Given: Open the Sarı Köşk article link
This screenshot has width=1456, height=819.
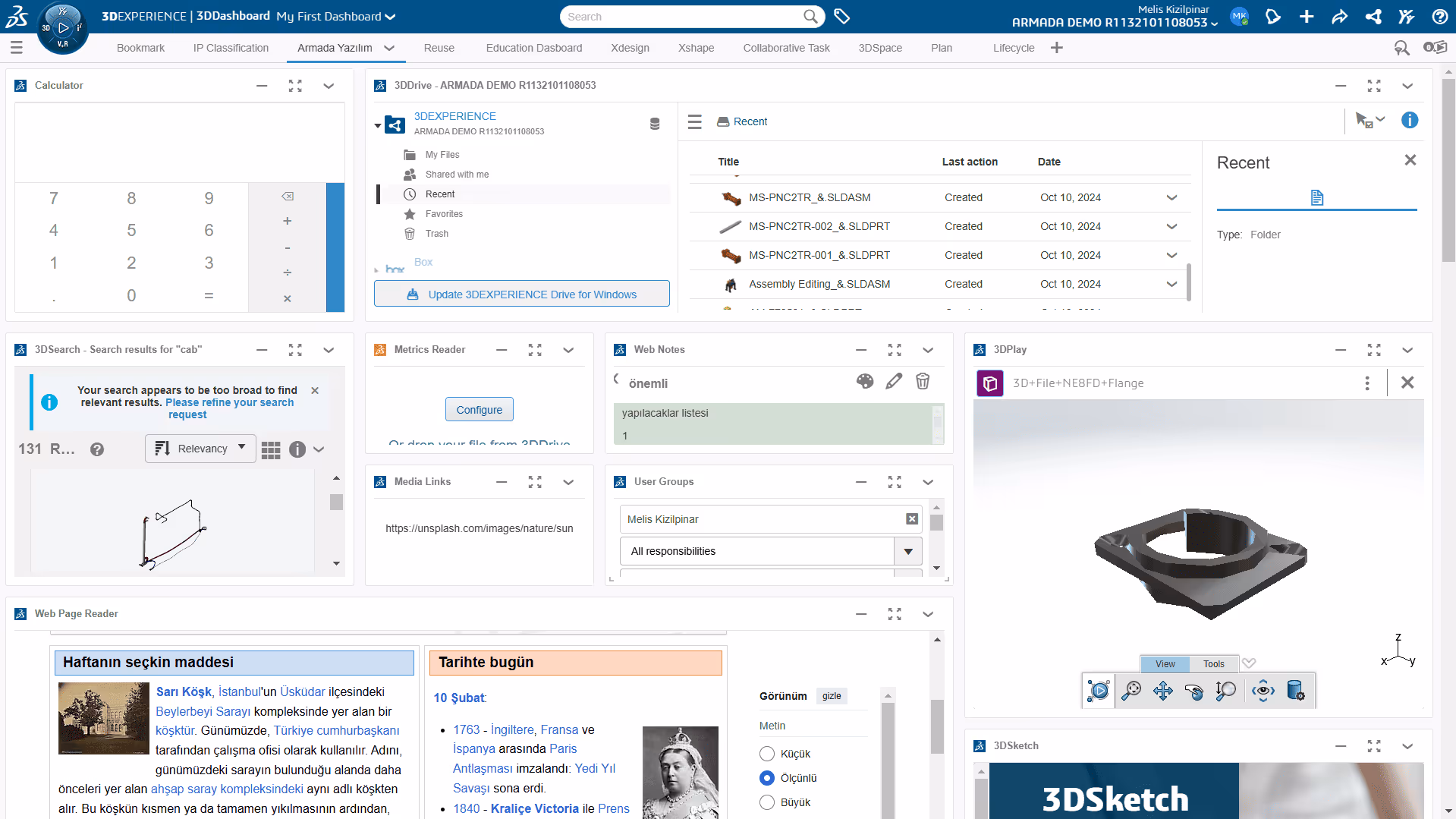Looking at the screenshot, I should [x=184, y=691].
